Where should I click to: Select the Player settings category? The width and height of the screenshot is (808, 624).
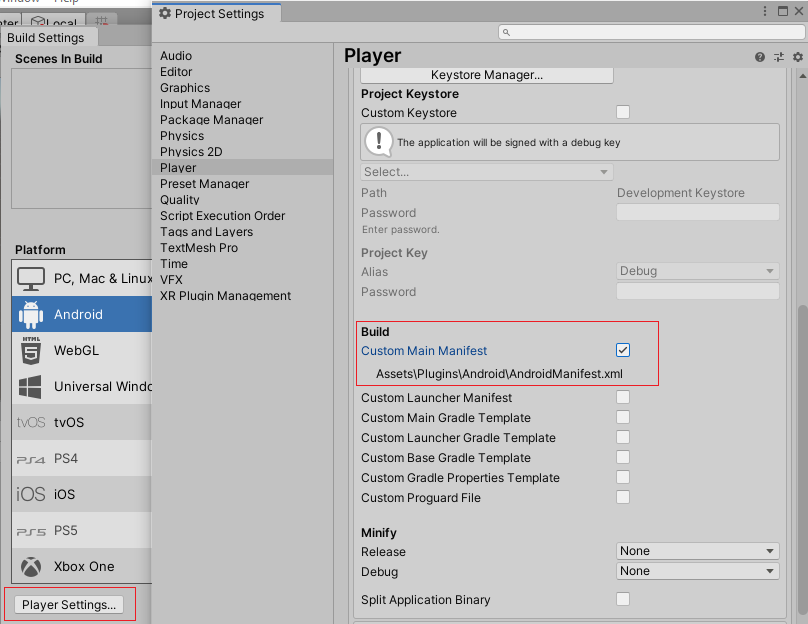coord(242,167)
